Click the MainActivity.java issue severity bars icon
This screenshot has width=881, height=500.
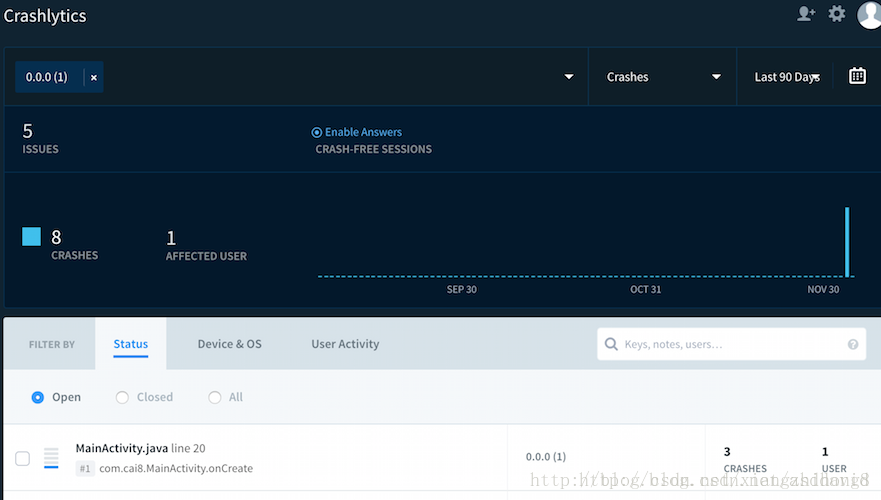51,458
